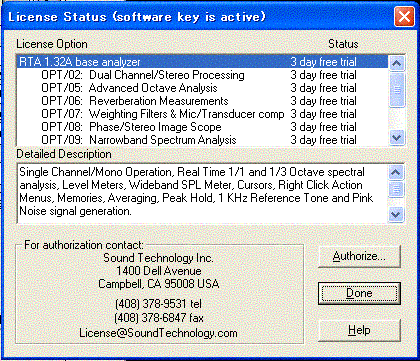Click the License Option column label
The width and height of the screenshot is (420, 361).
52,44
